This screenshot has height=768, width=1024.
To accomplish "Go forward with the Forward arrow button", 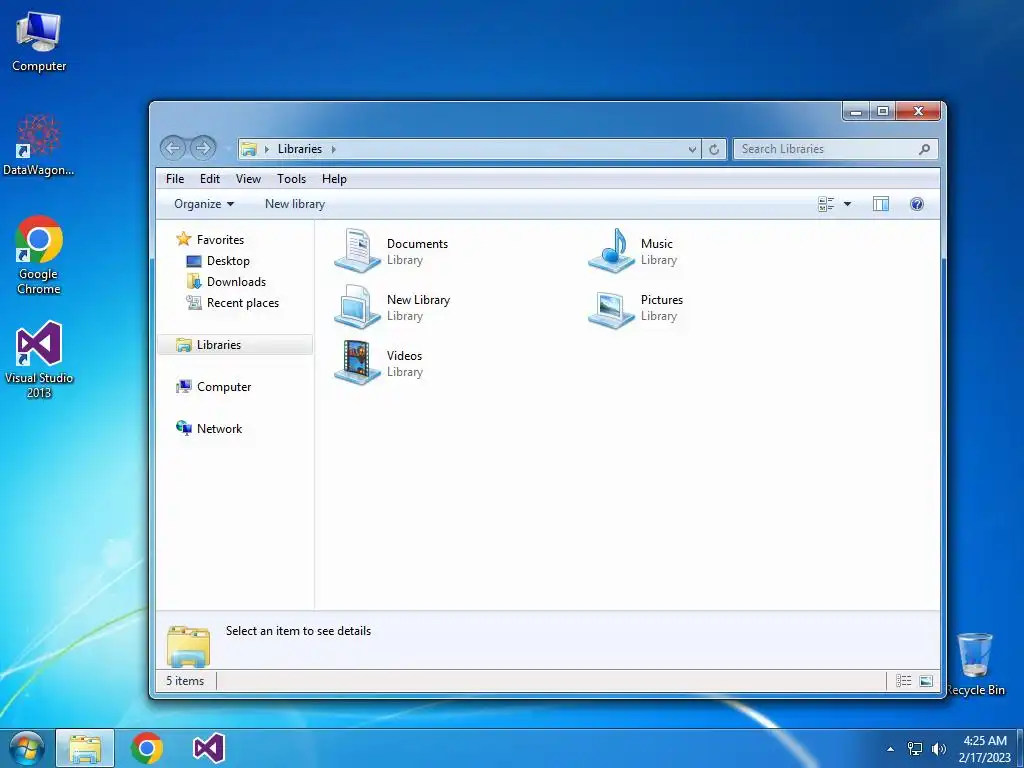I will (x=203, y=148).
